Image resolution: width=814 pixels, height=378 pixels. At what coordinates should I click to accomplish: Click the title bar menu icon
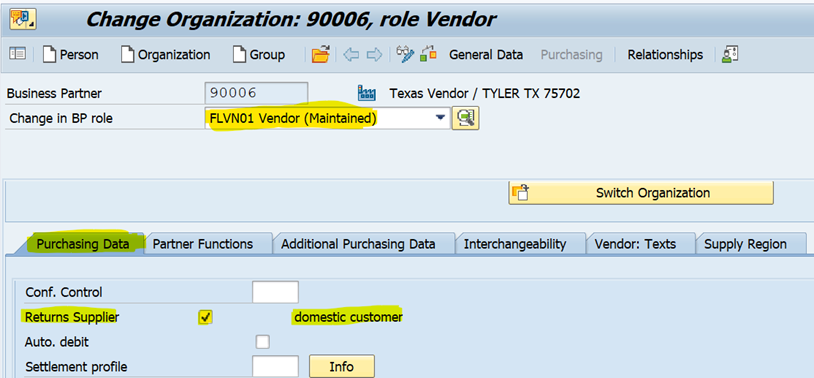[22, 19]
